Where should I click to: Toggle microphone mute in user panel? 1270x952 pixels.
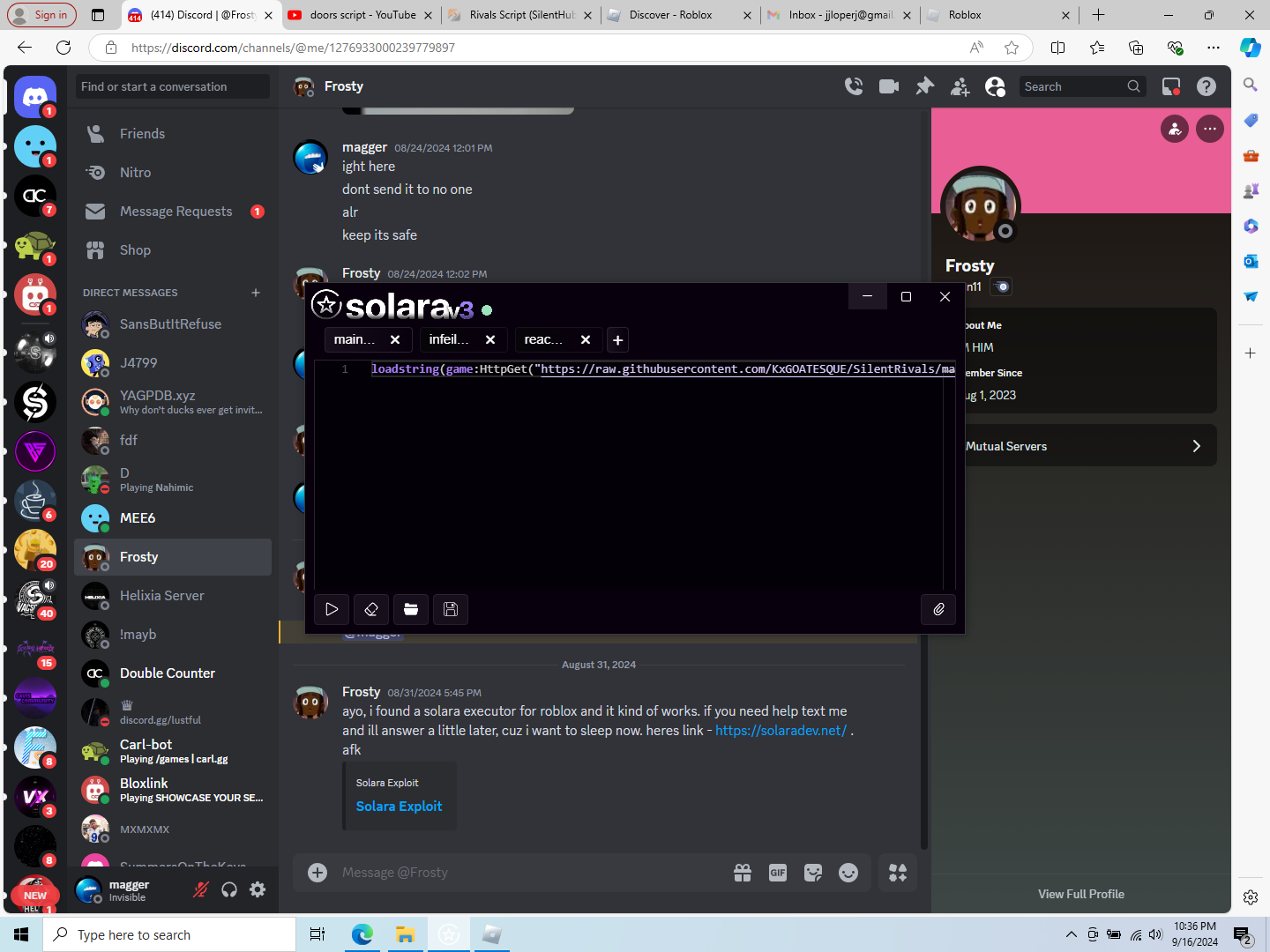pos(201,889)
